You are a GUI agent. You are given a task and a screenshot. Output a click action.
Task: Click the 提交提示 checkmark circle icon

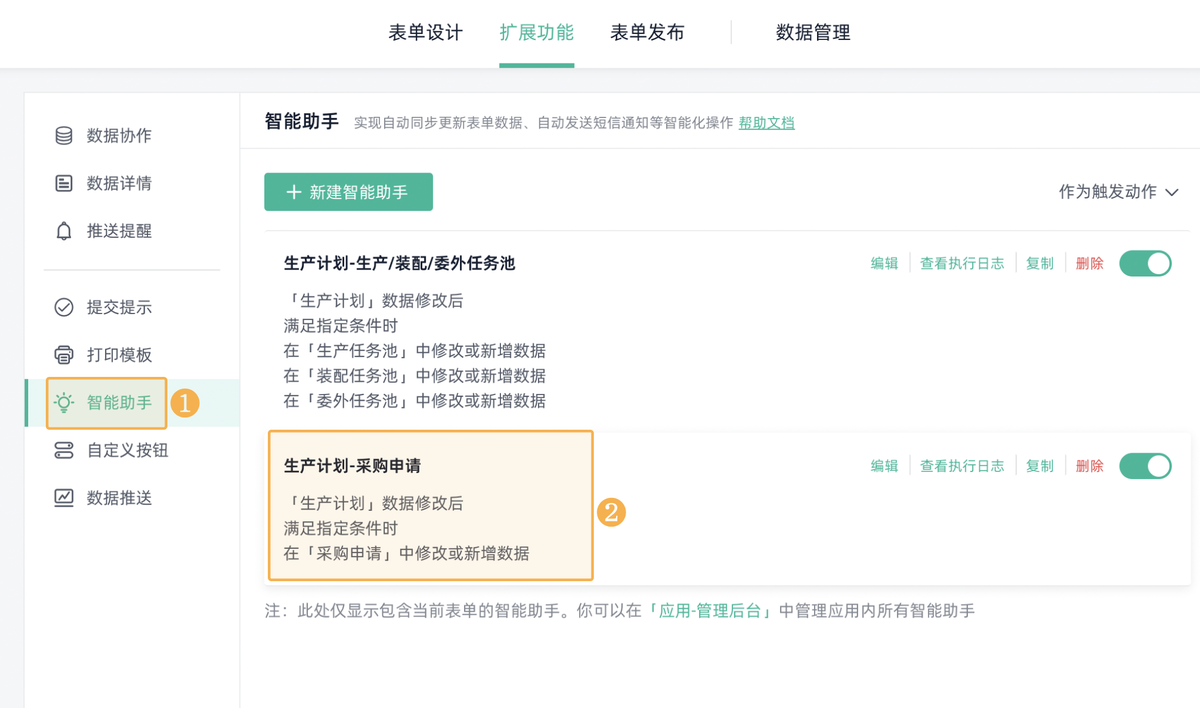click(x=64, y=307)
